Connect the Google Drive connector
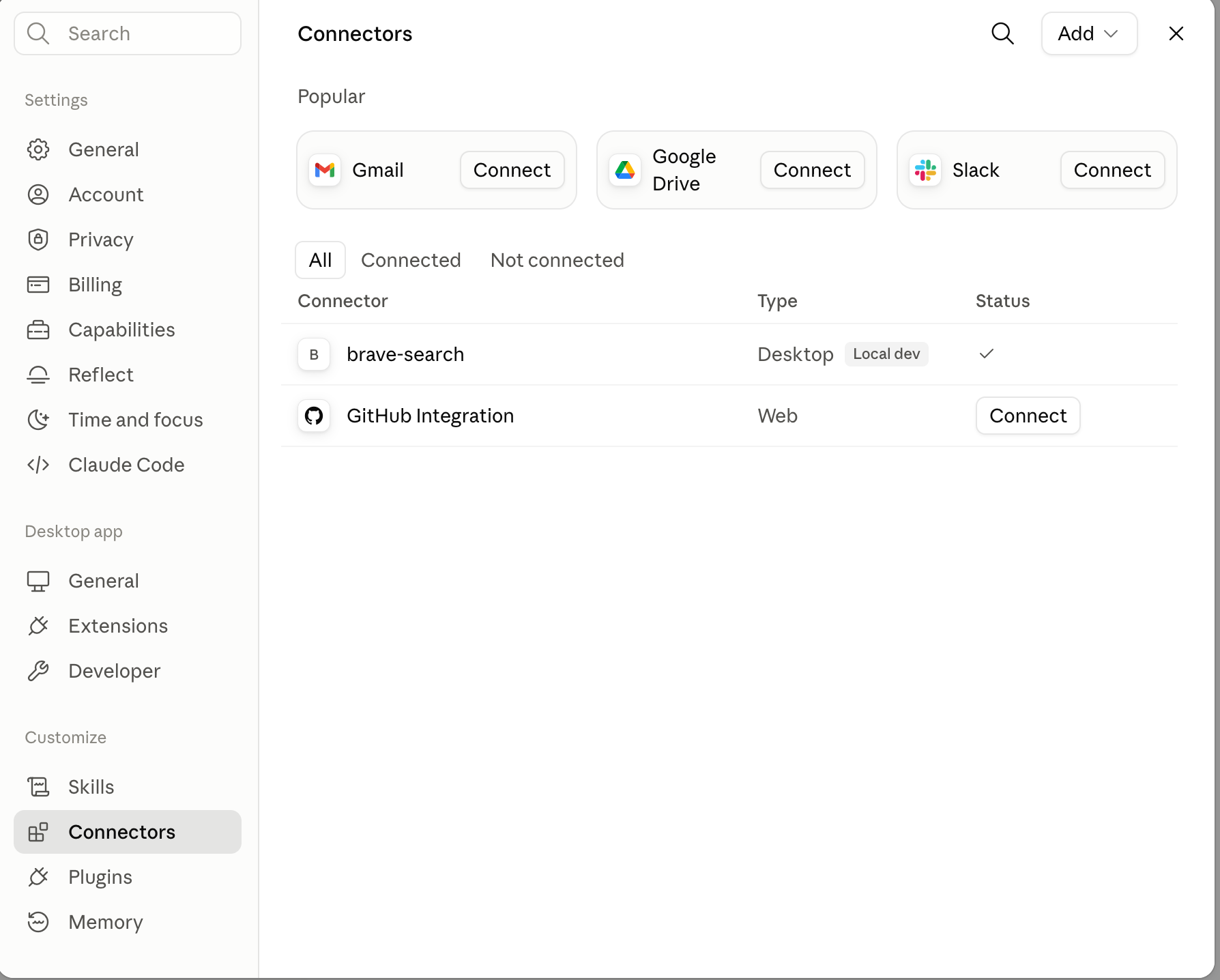 [812, 170]
